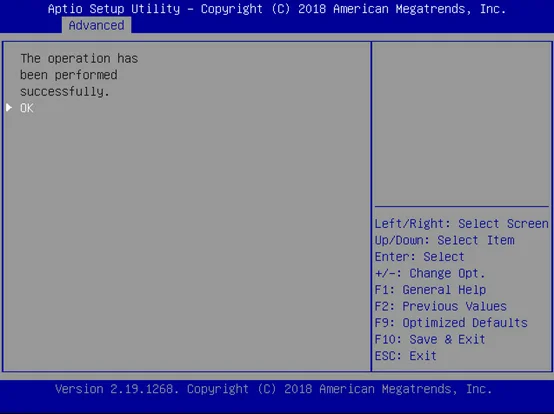Click the Left/Right: Select Screen hint
The image size is (554, 414).
tap(461, 224)
